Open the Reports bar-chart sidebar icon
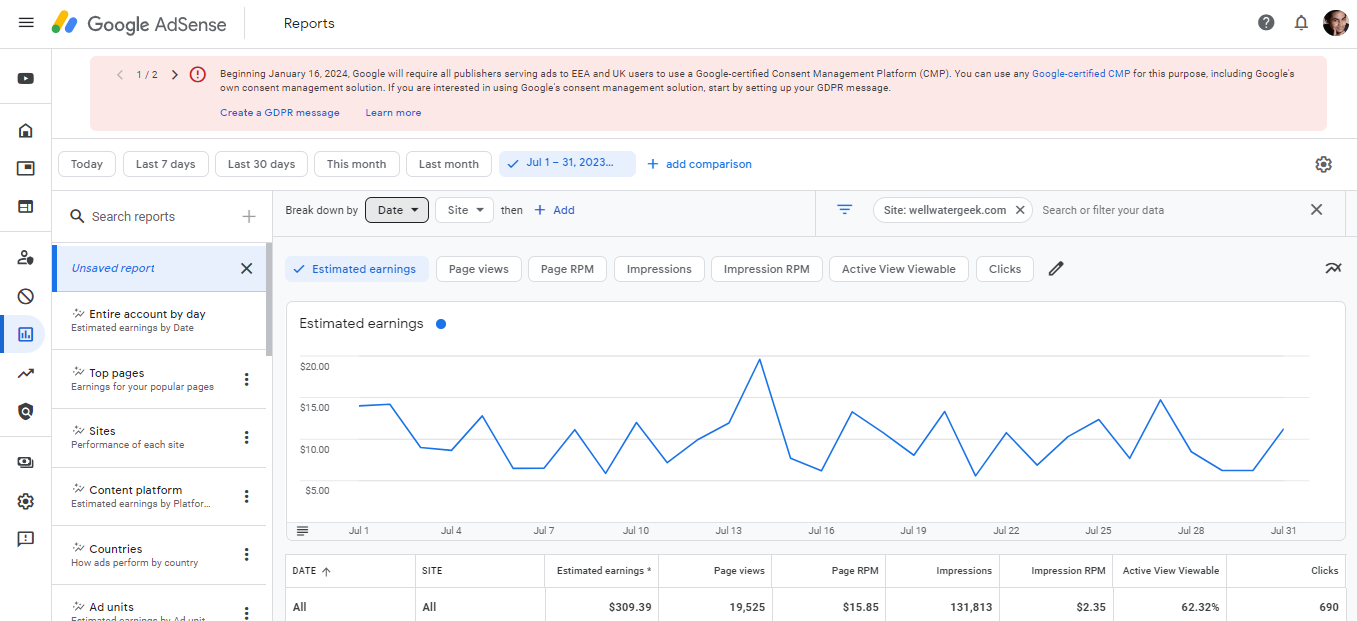1357x621 pixels. 26,334
